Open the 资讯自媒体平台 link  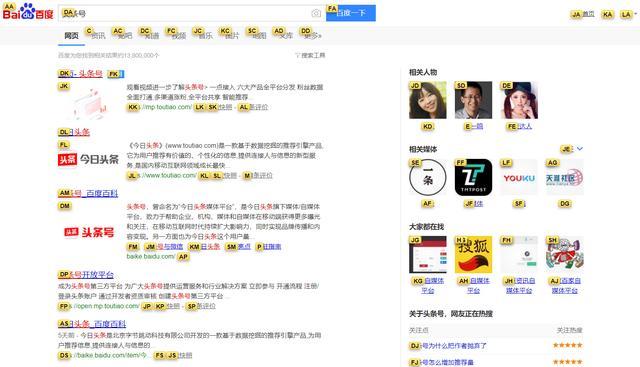(x=519, y=285)
